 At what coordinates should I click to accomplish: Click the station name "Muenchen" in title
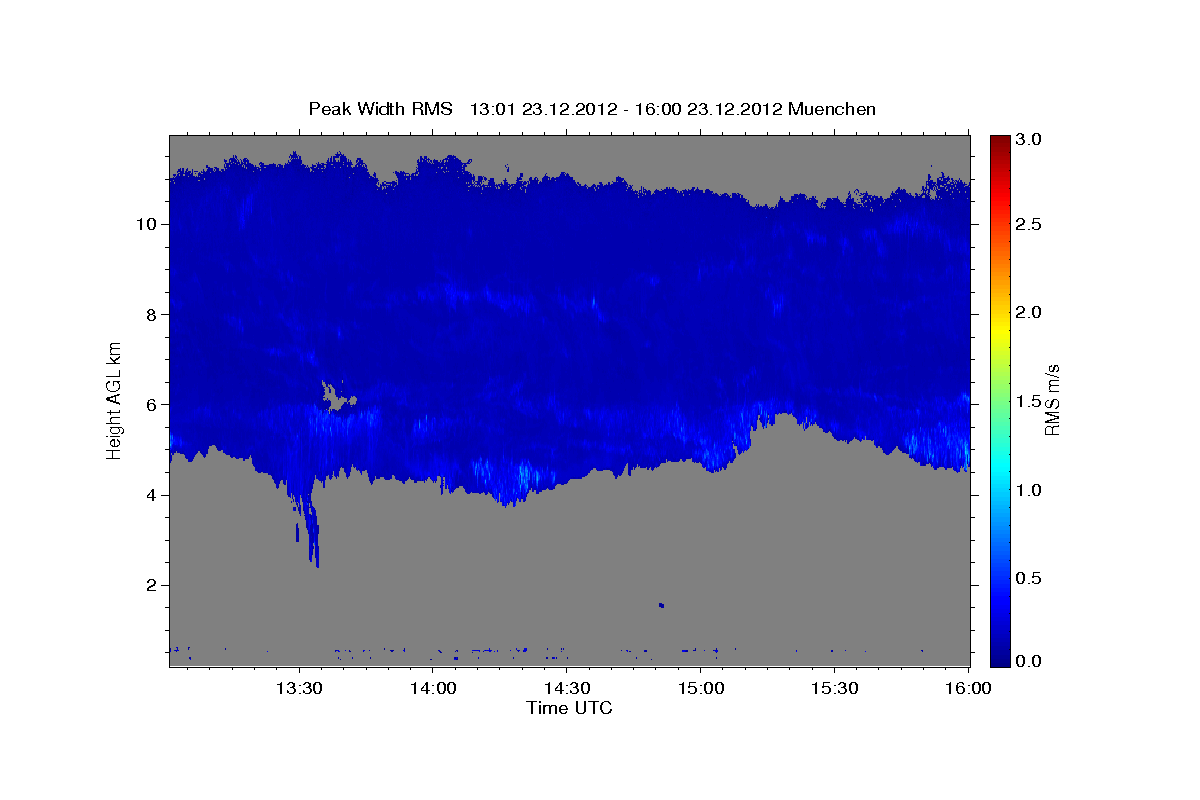pyautogui.click(x=832, y=109)
